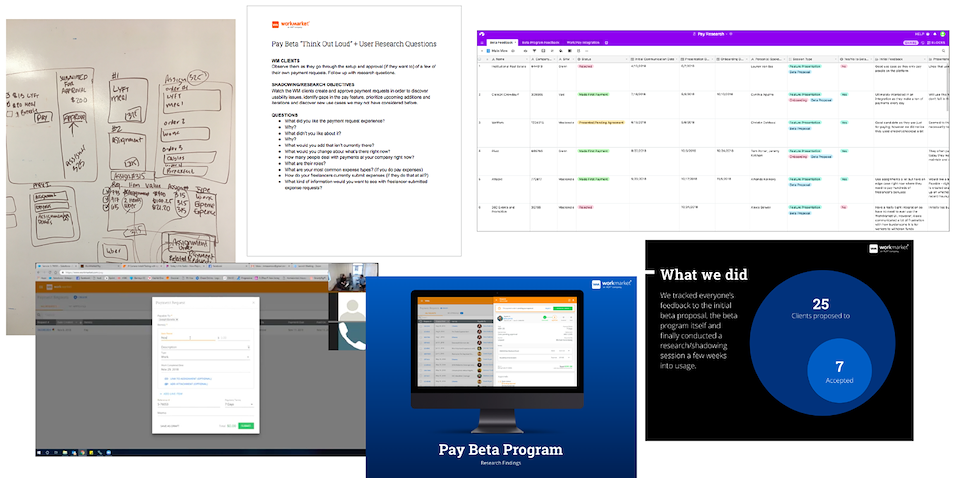Screen dimensions: 960x478
Task: Click the Initial Communication Date column header
Action: pos(654,59)
